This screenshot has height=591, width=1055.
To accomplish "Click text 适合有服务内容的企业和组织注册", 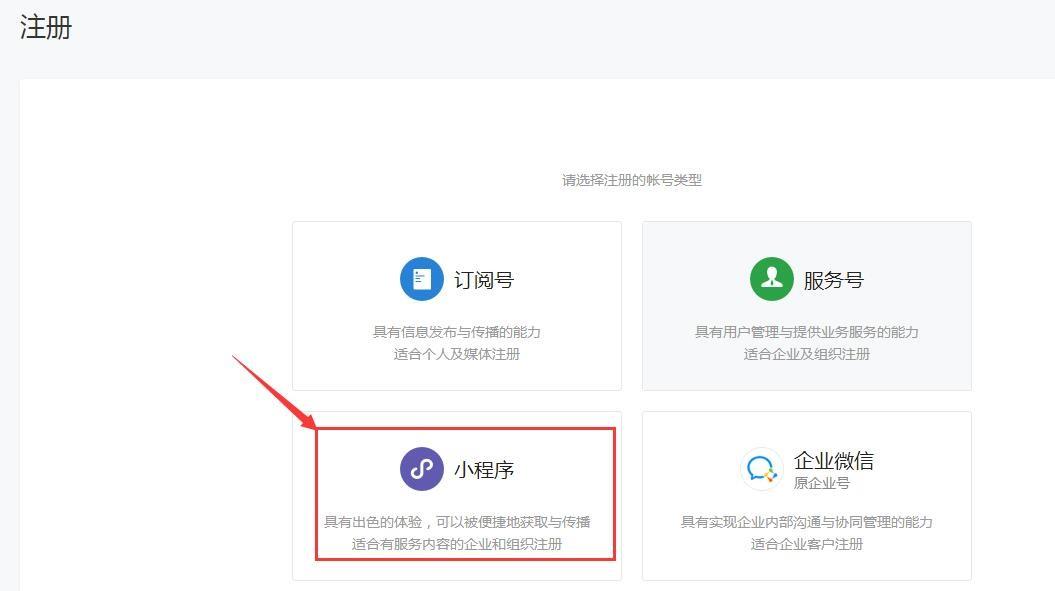I will (457, 544).
